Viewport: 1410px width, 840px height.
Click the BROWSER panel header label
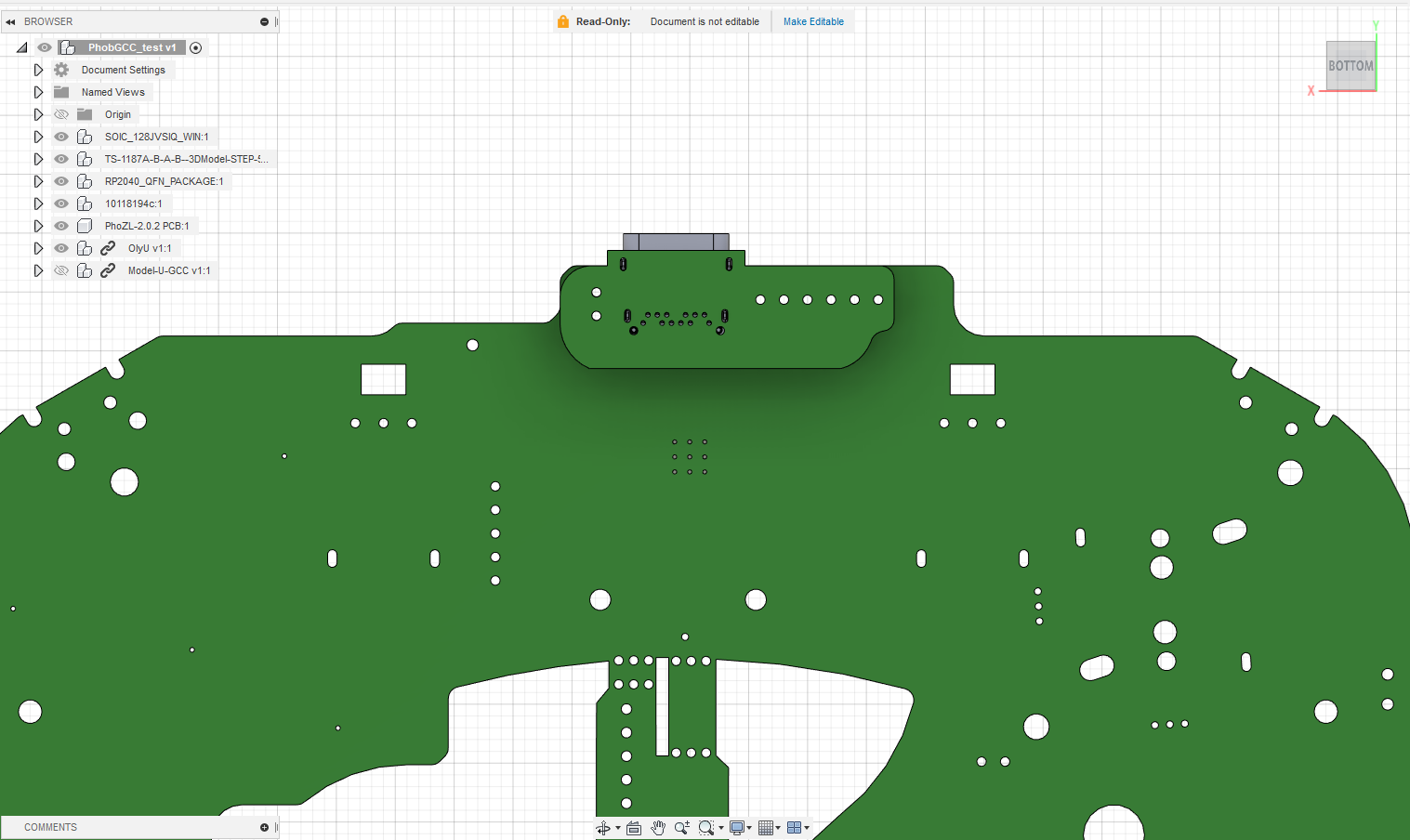(x=48, y=21)
